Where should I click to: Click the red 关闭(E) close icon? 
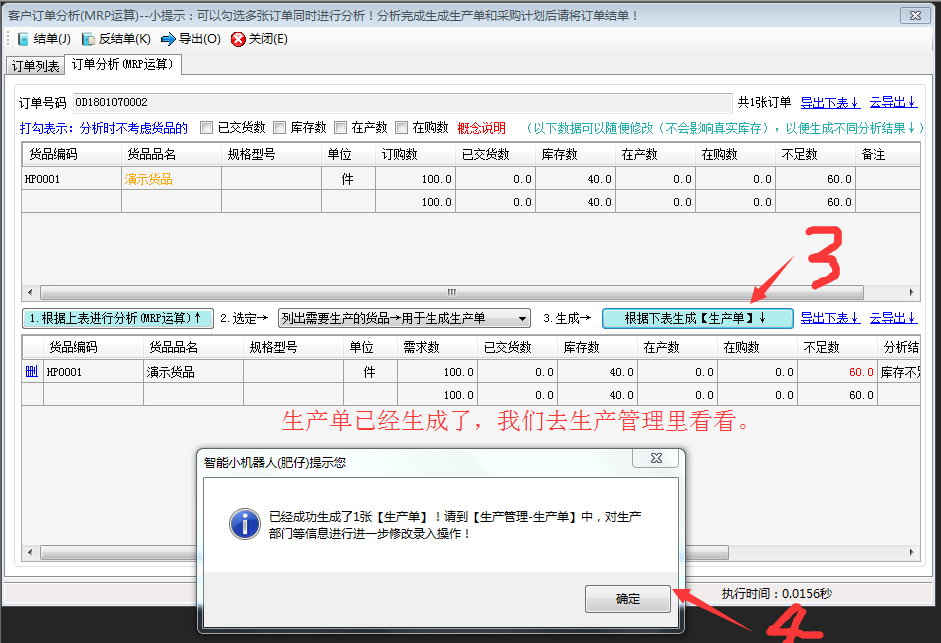pos(238,39)
